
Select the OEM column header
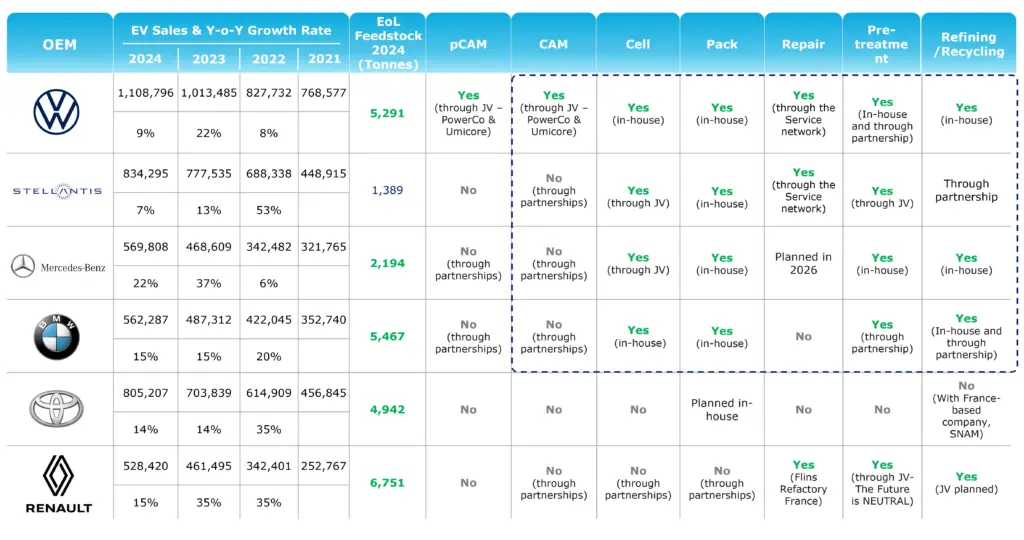(59, 44)
